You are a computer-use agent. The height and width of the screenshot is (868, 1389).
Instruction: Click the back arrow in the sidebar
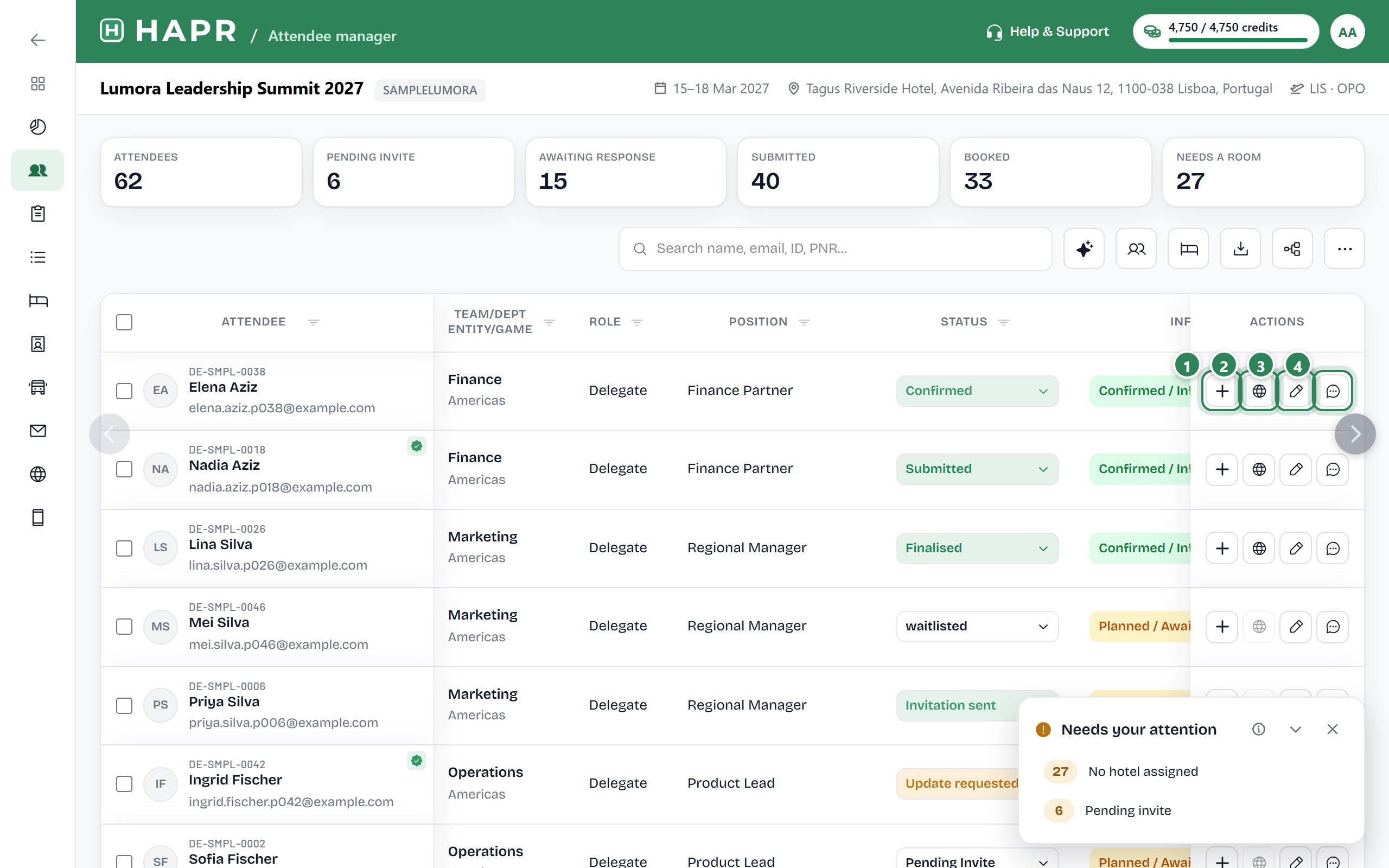(38, 40)
